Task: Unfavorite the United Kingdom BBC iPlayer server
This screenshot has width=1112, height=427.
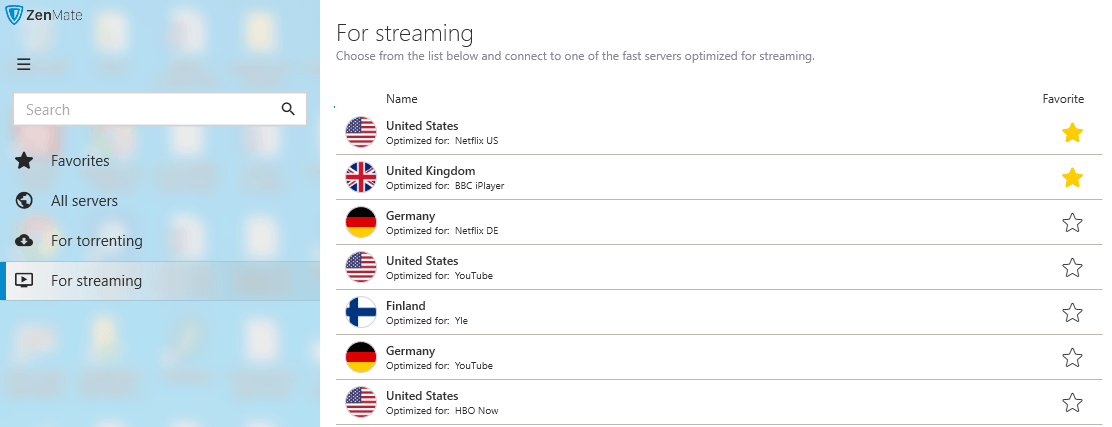Action: (1072, 177)
